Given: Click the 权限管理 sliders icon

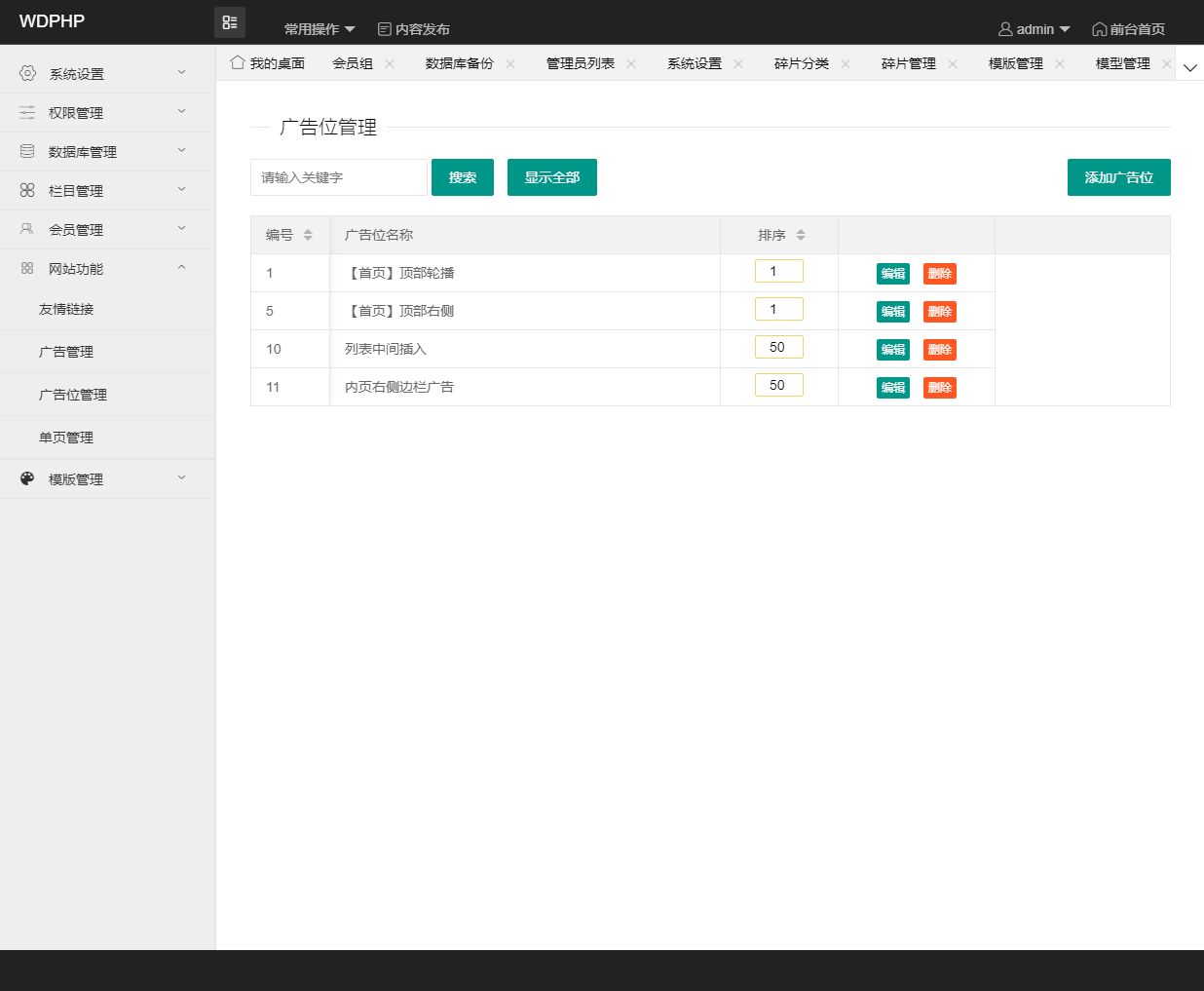Looking at the screenshot, I should click(x=27, y=112).
